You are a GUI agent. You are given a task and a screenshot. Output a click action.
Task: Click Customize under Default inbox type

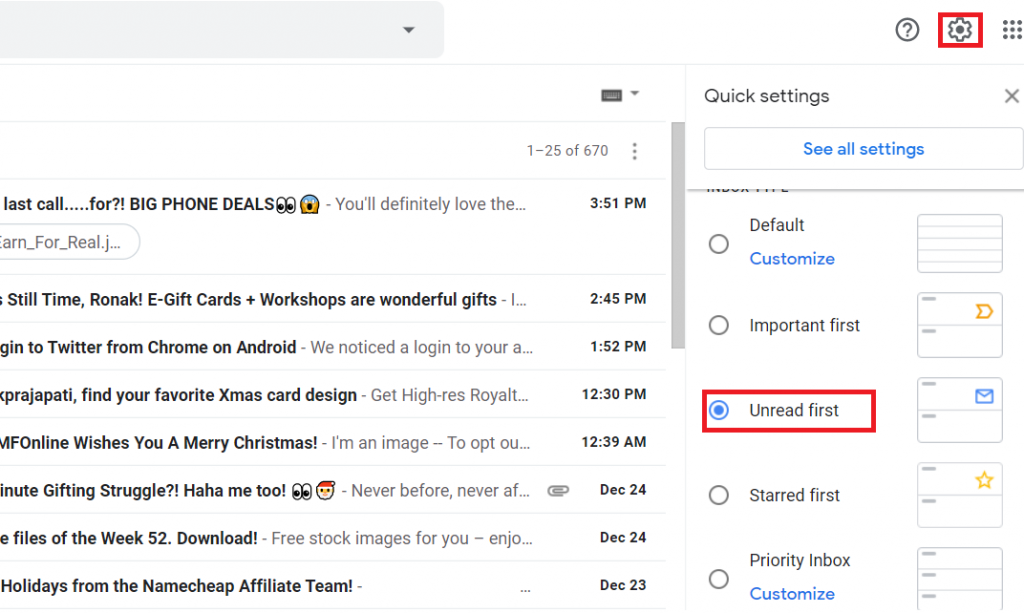(x=791, y=258)
